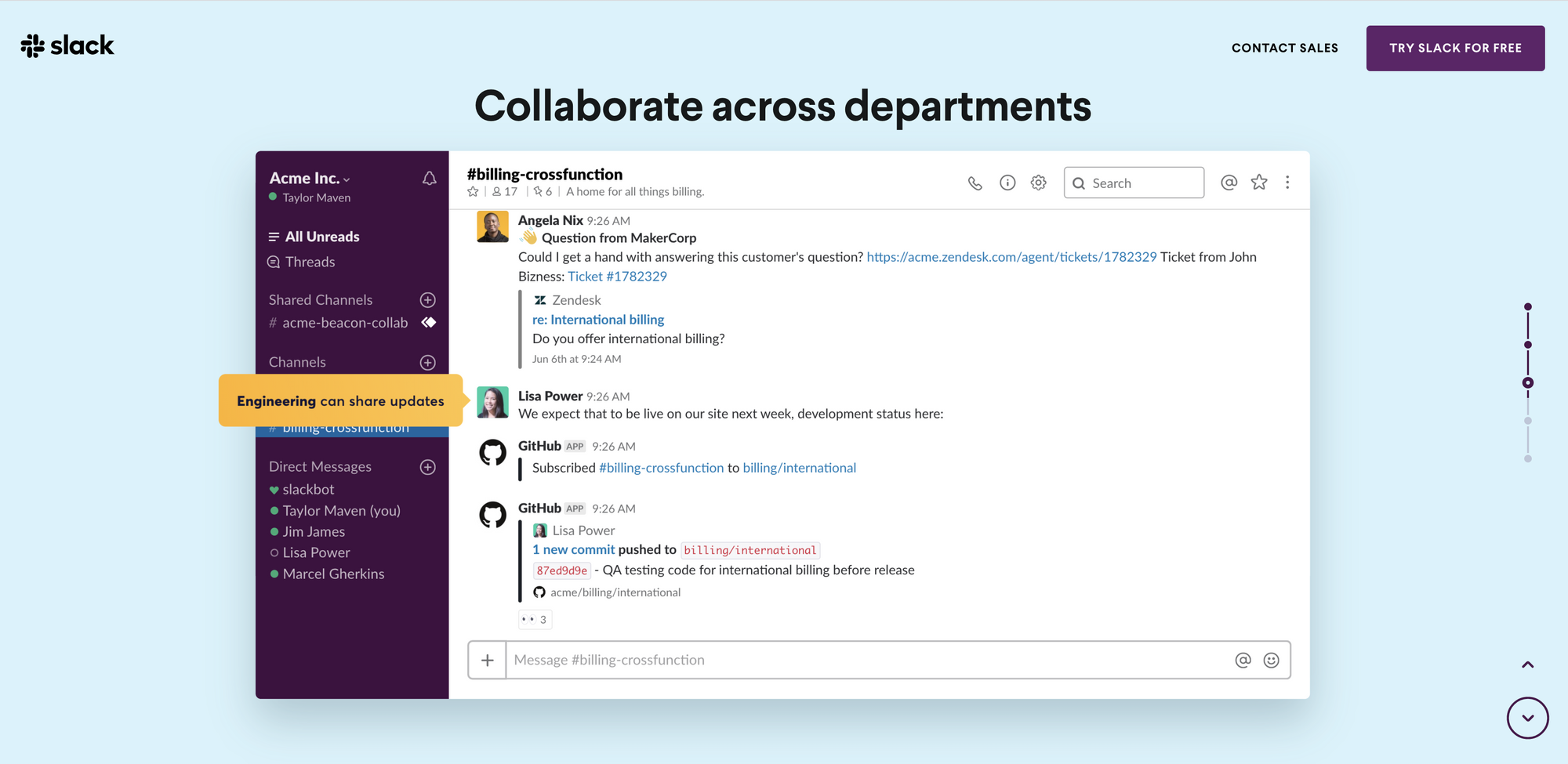Image resolution: width=1568 pixels, height=764 pixels.
Task: Click Try Slack For Free button
Action: (x=1456, y=49)
